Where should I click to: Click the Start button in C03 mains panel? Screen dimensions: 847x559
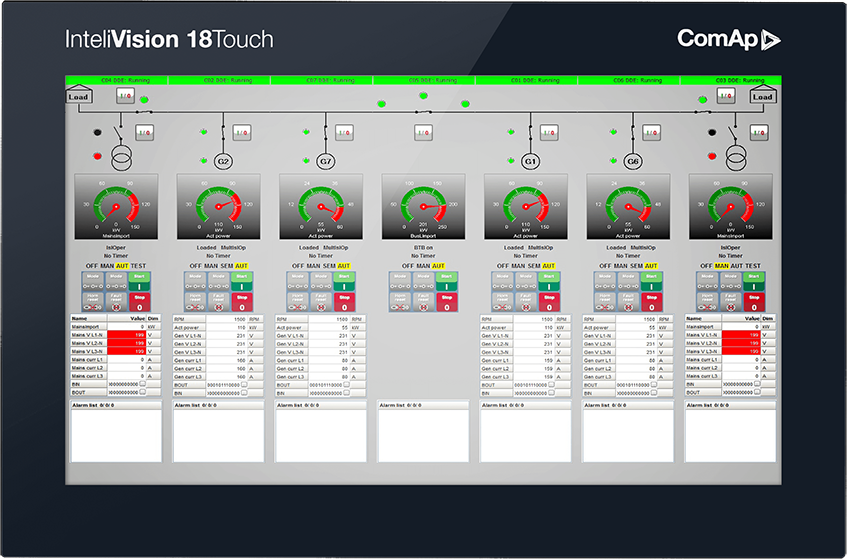(x=754, y=281)
